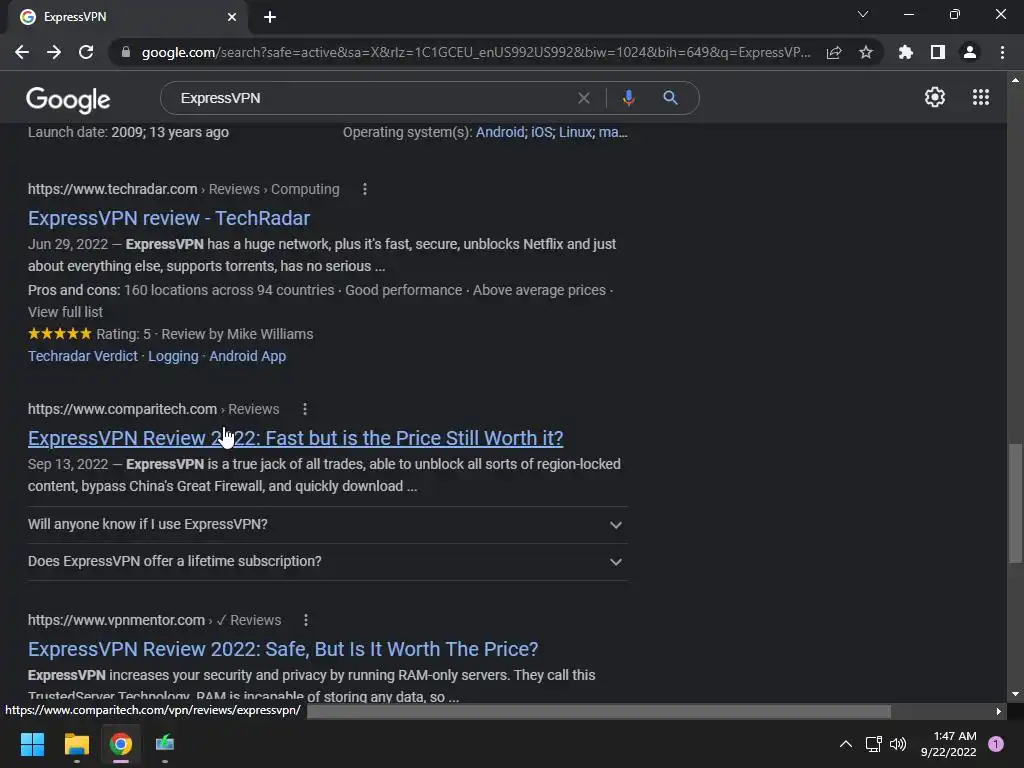Open the 'View full list' link
The width and height of the screenshot is (1024, 768).
(65, 312)
